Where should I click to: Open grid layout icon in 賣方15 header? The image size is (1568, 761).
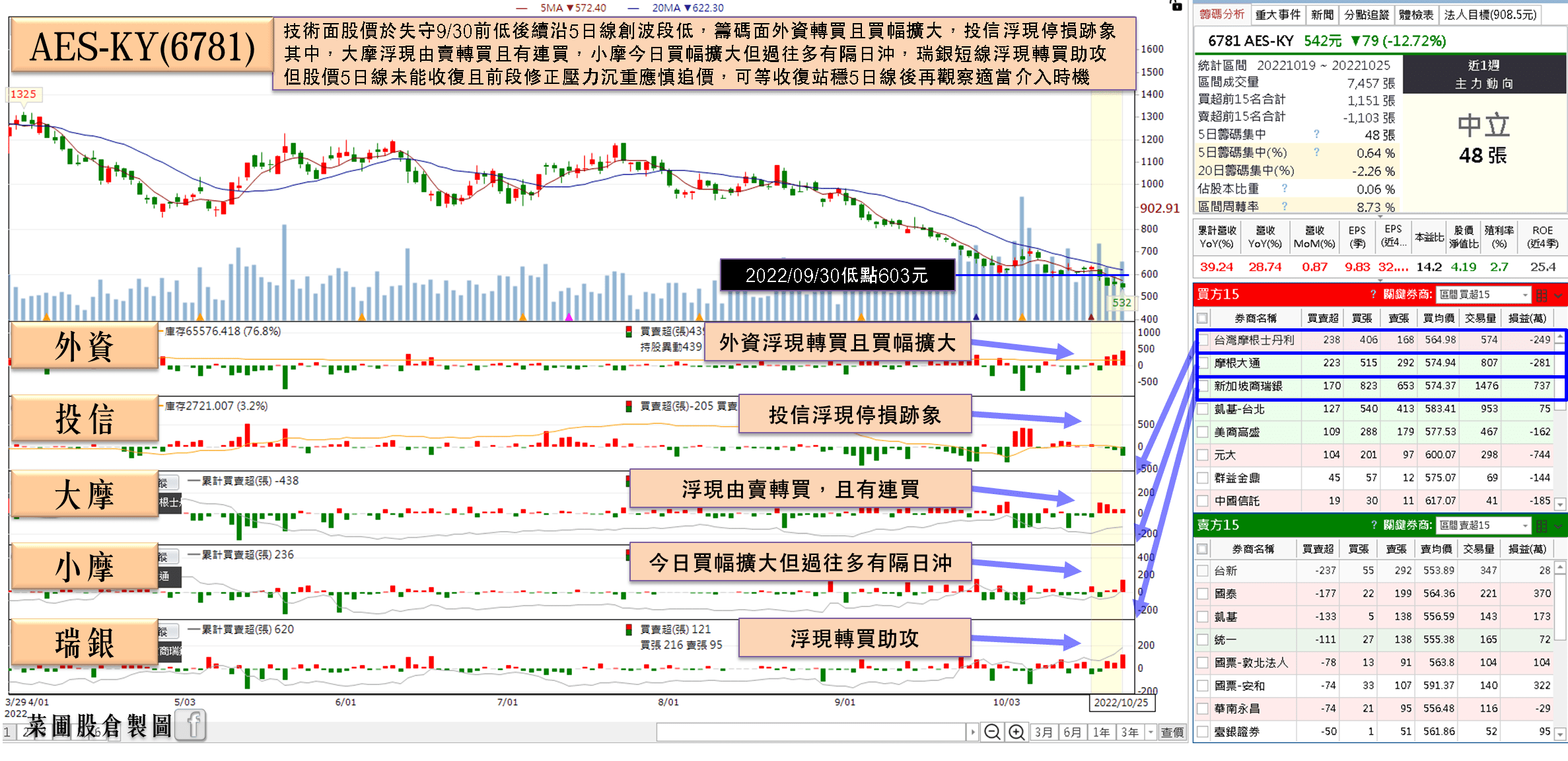tap(1542, 526)
